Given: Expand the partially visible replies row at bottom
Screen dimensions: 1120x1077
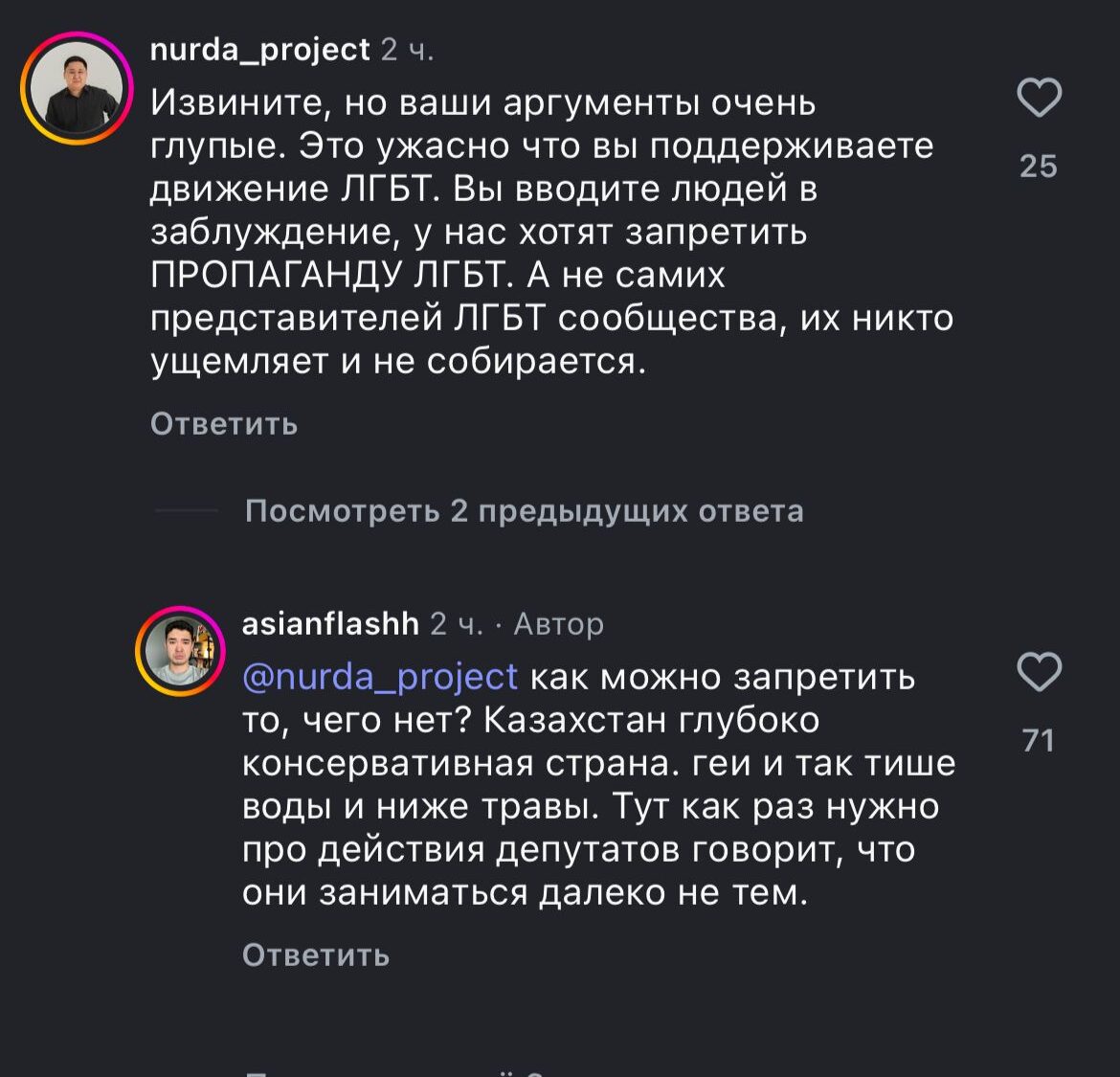Looking at the screenshot, I should tap(402, 1070).
